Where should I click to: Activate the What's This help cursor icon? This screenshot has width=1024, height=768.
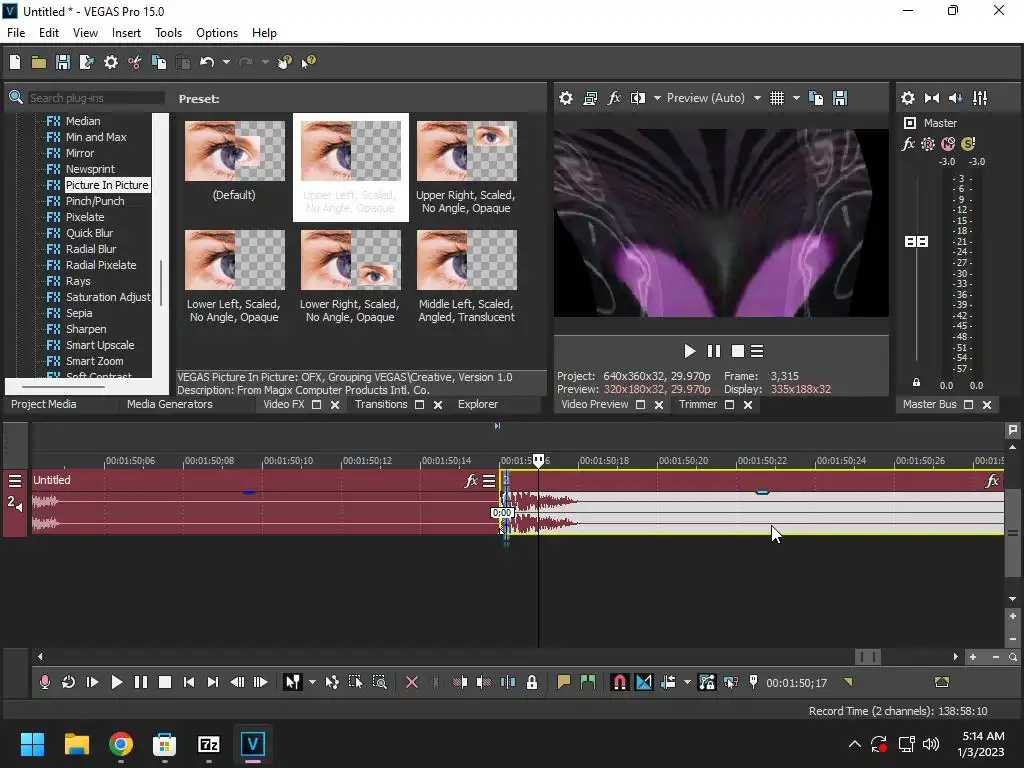point(308,62)
